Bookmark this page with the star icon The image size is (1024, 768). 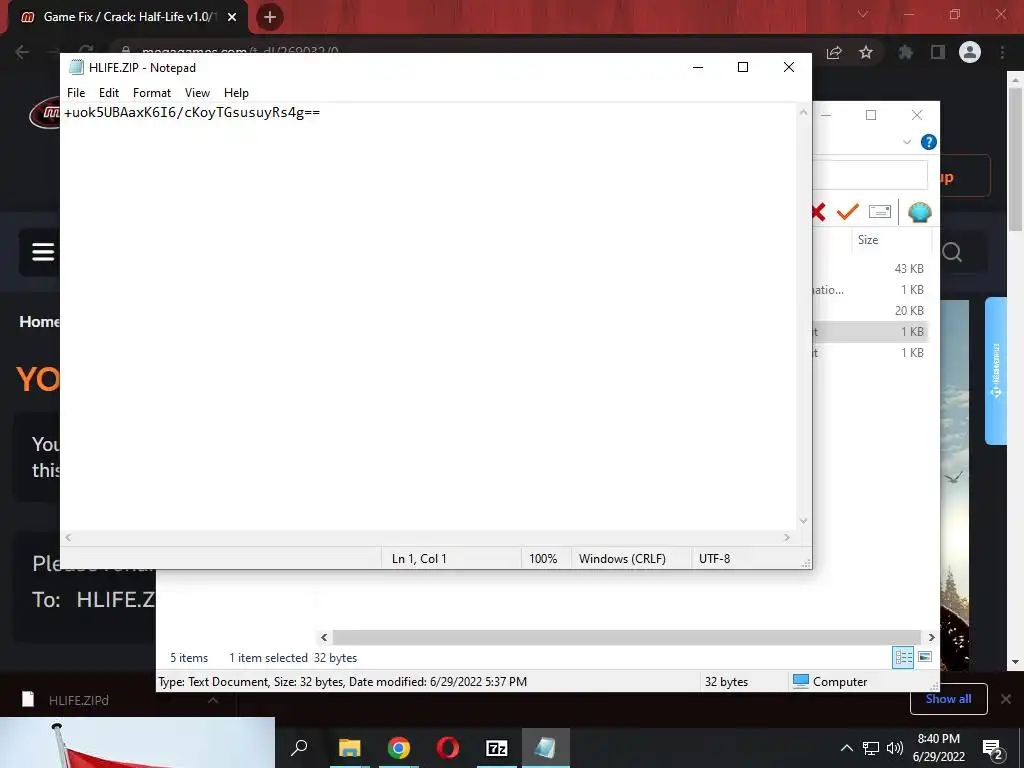click(x=866, y=52)
